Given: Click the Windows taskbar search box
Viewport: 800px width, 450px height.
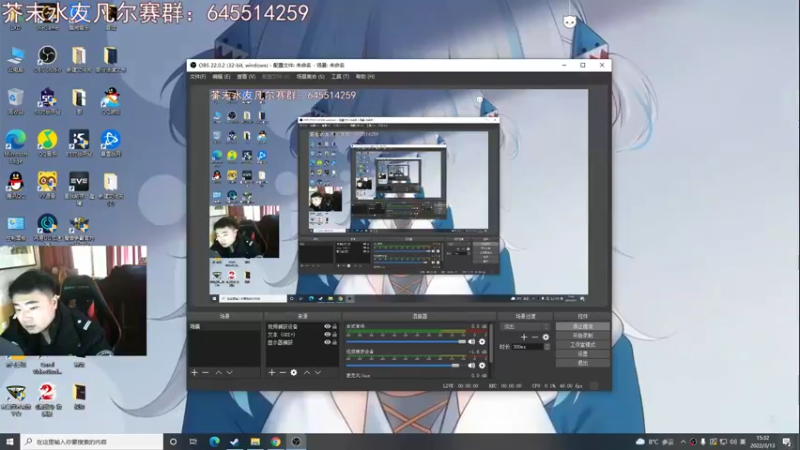Looking at the screenshot, I should (92, 441).
